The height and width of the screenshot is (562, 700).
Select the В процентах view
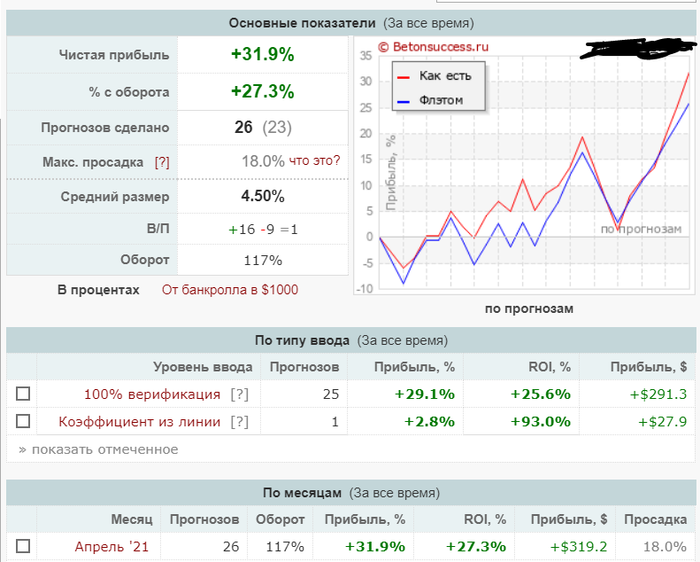coord(98,290)
